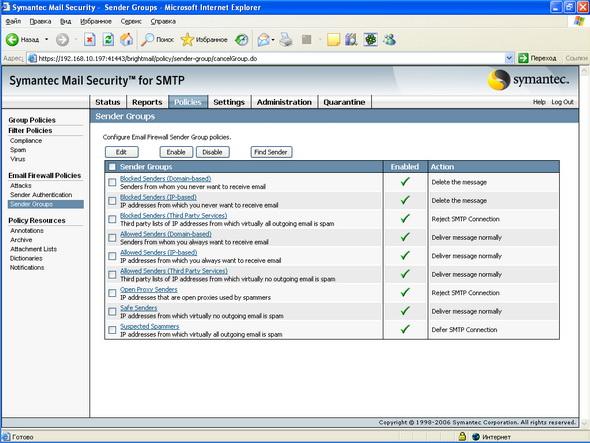Open Search (Поиск) magnifier icon
The height and width of the screenshot is (443, 590).
[147, 40]
